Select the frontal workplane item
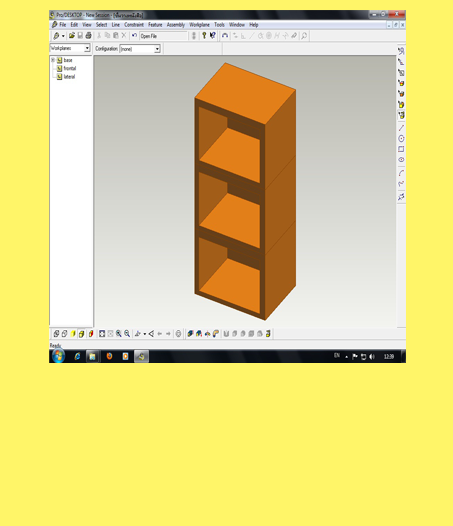The height and width of the screenshot is (526, 453). (70, 68)
